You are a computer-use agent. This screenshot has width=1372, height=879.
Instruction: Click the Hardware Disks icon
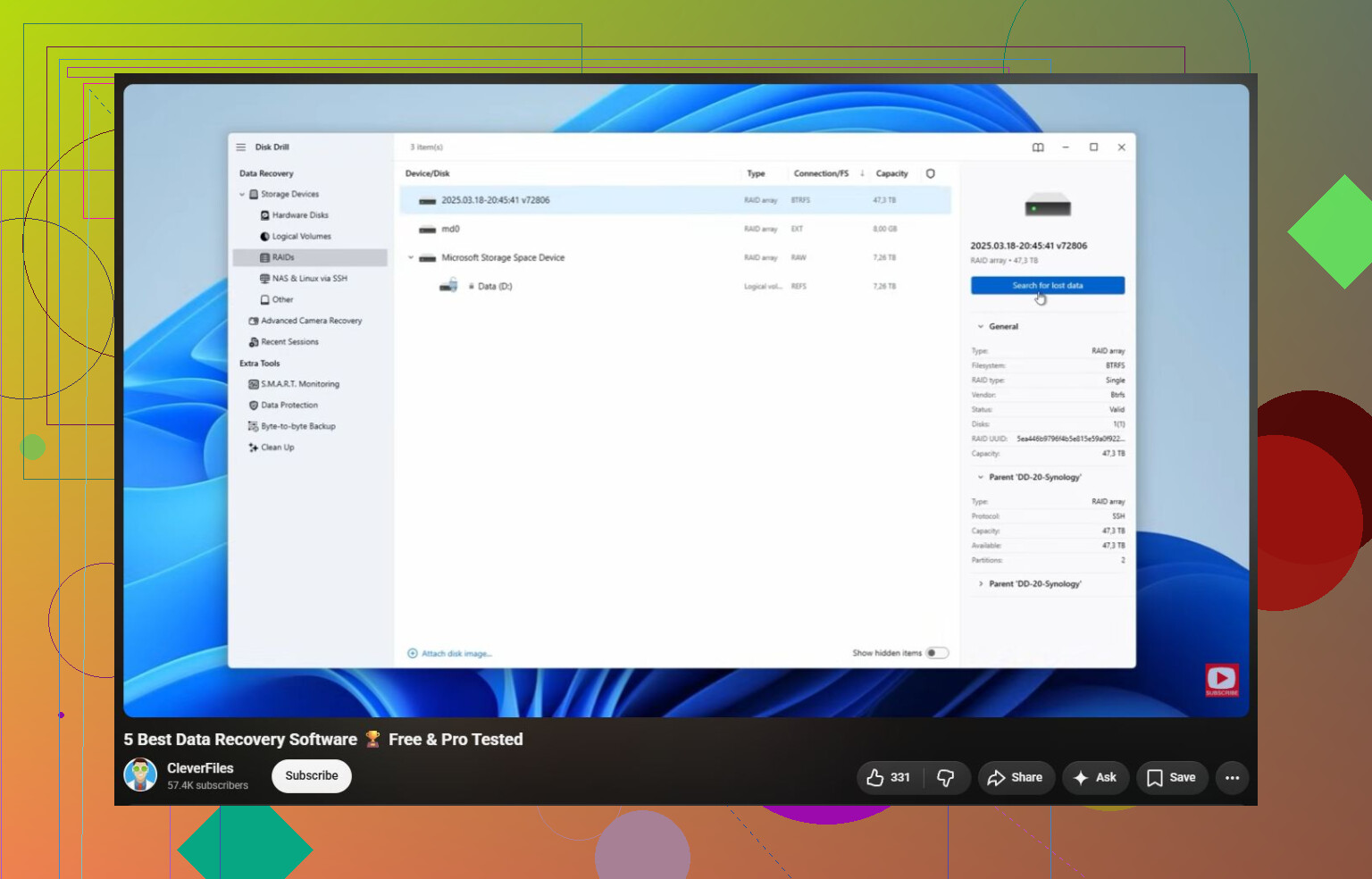coord(265,215)
